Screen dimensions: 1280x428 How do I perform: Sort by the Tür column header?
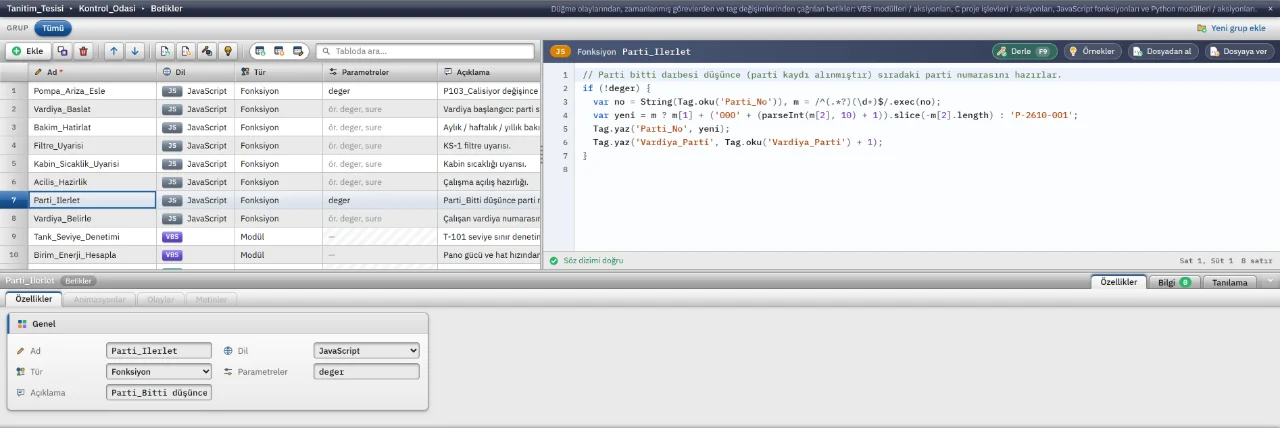tap(279, 72)
